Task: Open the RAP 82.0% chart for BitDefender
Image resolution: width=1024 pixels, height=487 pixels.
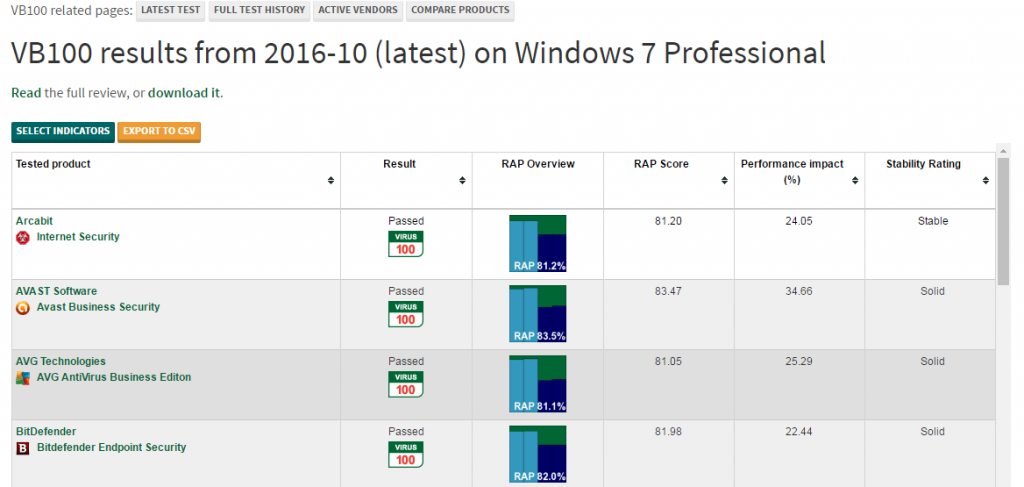Action: [x=537, y=454]
